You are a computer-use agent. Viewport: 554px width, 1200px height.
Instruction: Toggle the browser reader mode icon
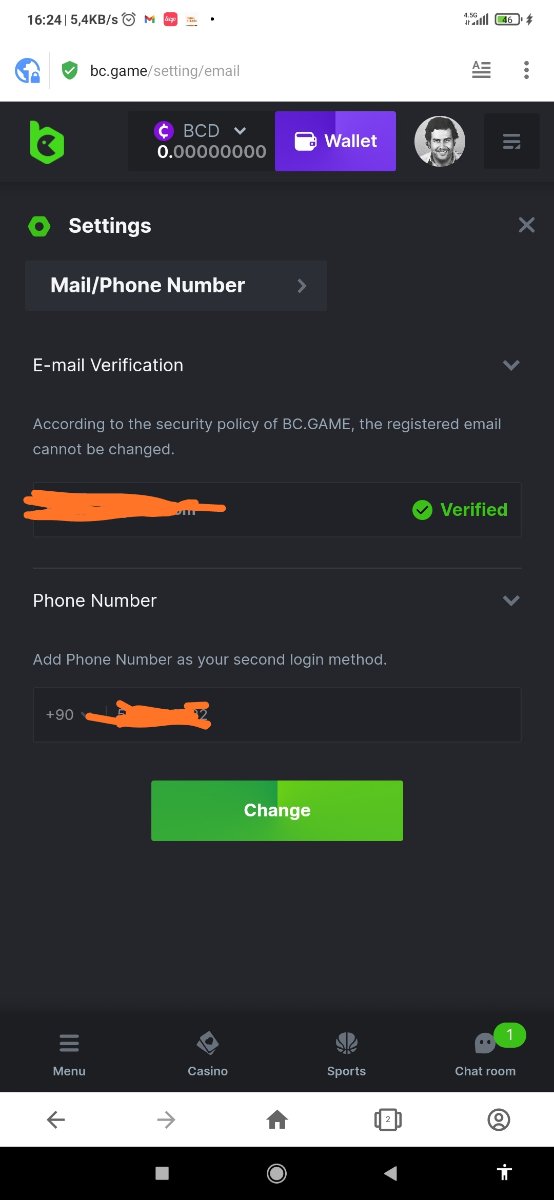(481, 70)
